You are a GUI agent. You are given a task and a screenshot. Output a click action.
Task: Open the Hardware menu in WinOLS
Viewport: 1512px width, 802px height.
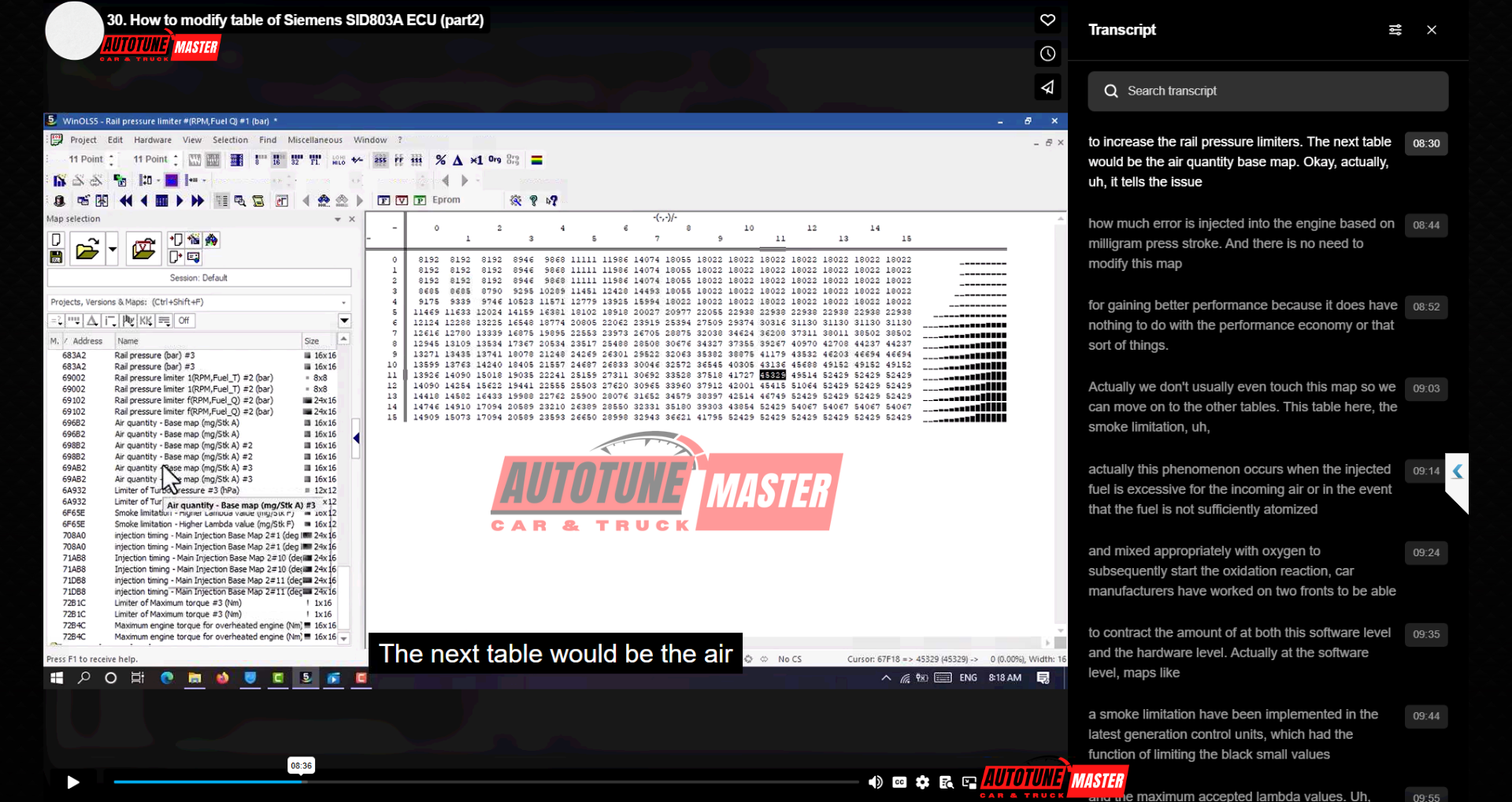(x=153, y=140)
